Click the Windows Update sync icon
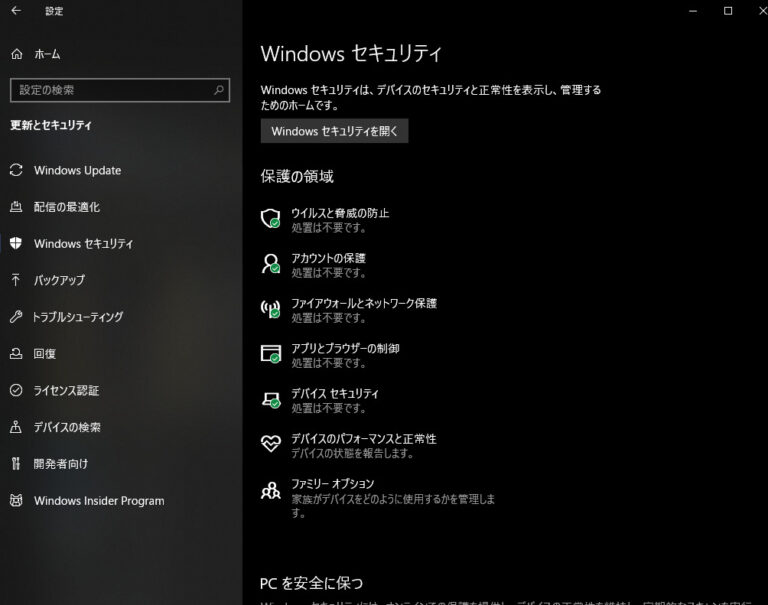This screenshot has height=605, width=768. [x=16, y=170]
